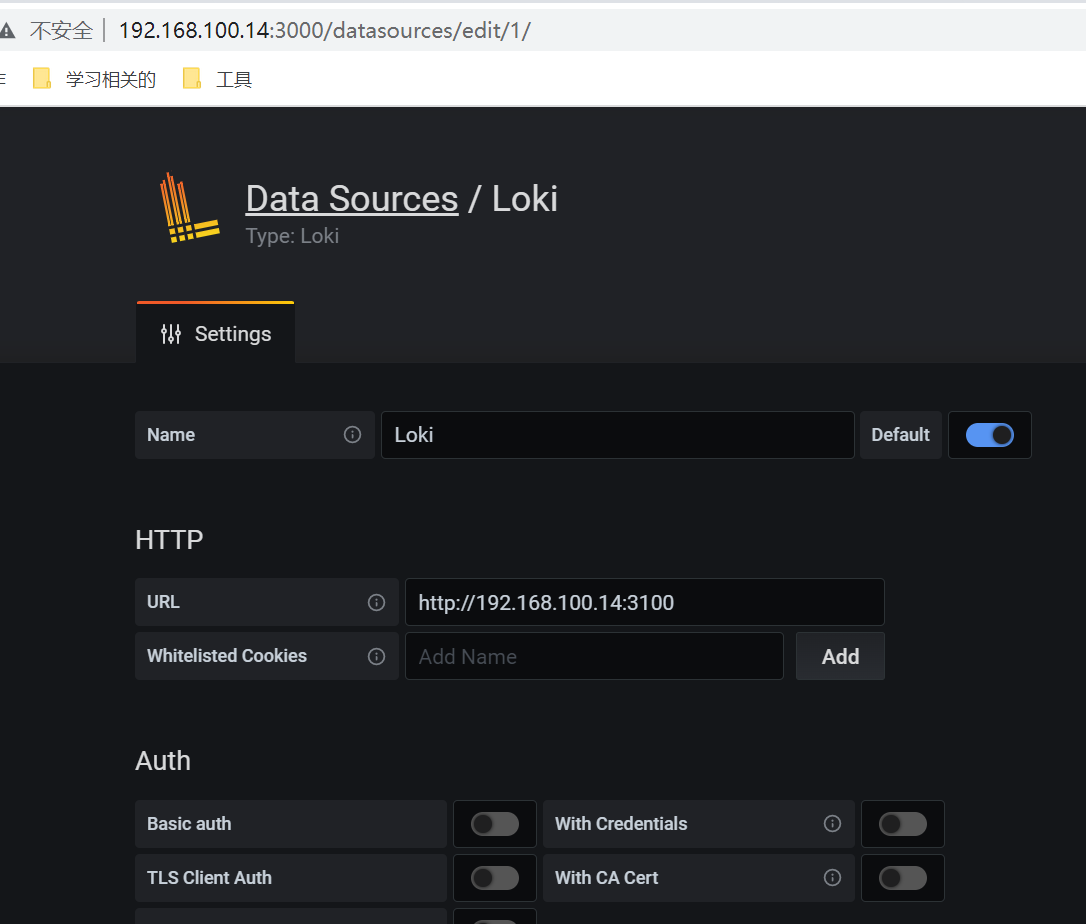This screenshot has height=924, width=1086.
Task: Click the 不安全 security status text
Action: pyautogui.click(x=61, y=30)
